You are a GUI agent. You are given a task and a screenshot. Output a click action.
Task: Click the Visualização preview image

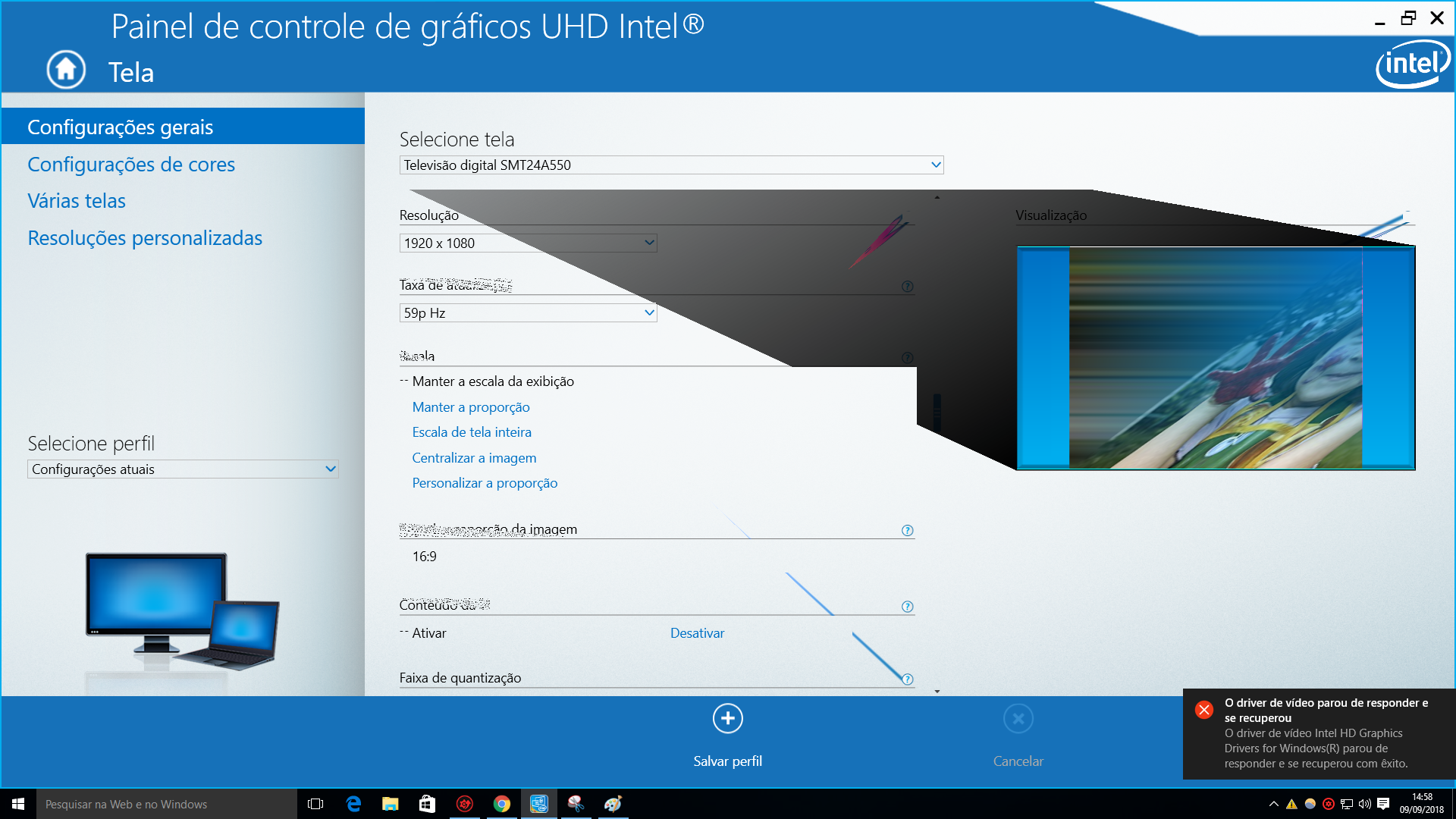click(1216, 358)
